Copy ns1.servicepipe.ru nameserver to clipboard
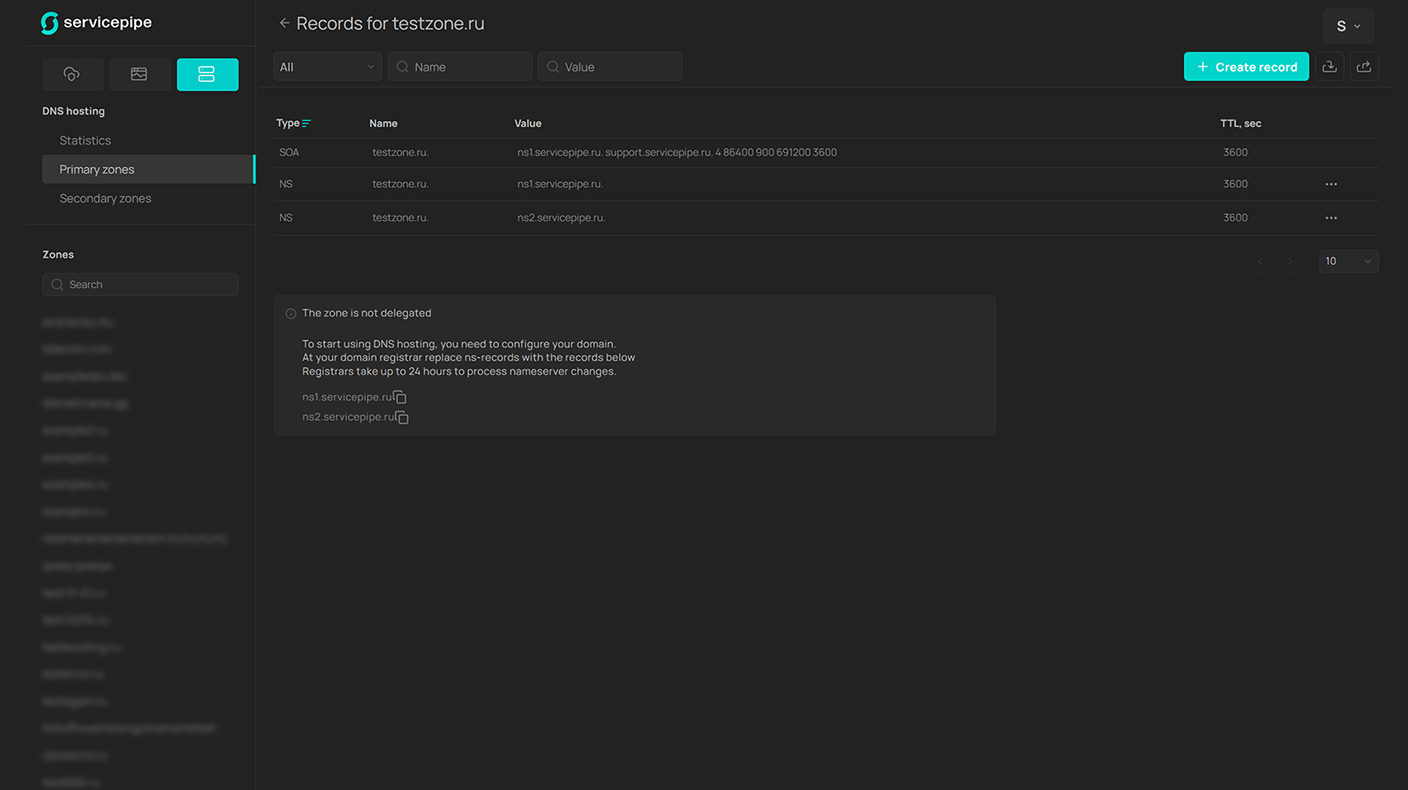Screen dimensions: 1408x790 pos(400,397)
